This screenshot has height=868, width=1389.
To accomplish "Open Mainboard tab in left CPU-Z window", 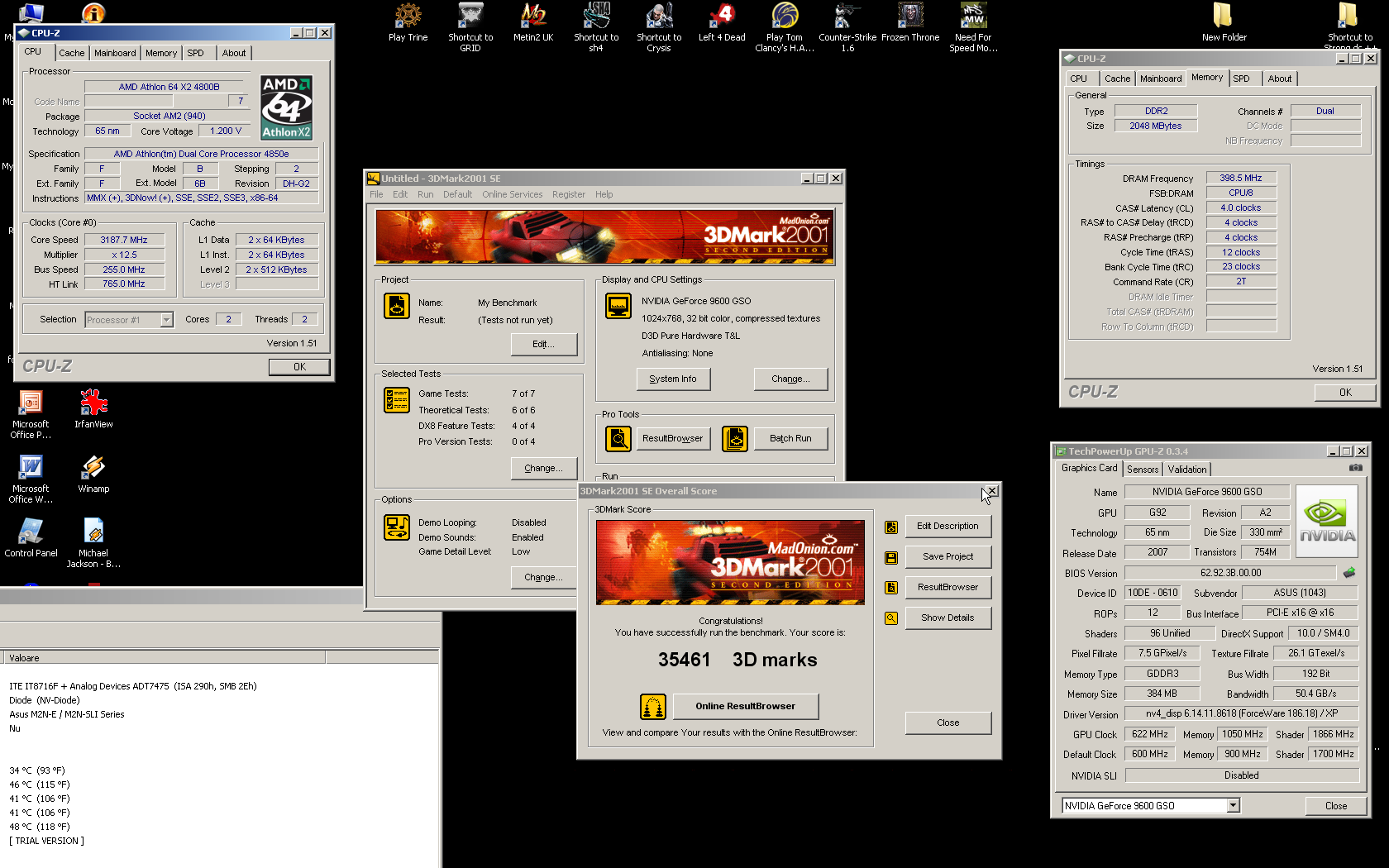I will coord(115,53).
